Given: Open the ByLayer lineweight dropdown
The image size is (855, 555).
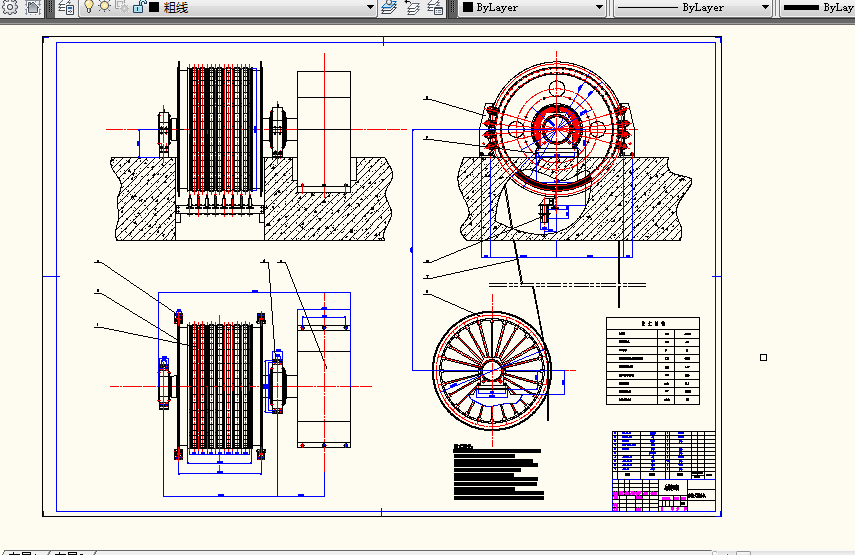Looking at the screenshot, I should coord(817,8).
